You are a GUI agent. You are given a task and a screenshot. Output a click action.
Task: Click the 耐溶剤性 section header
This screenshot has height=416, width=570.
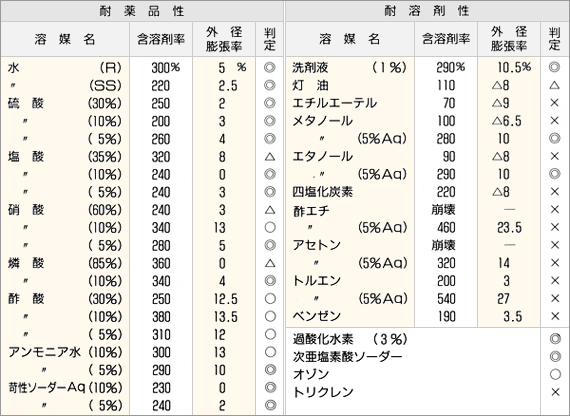pos(427,11)
